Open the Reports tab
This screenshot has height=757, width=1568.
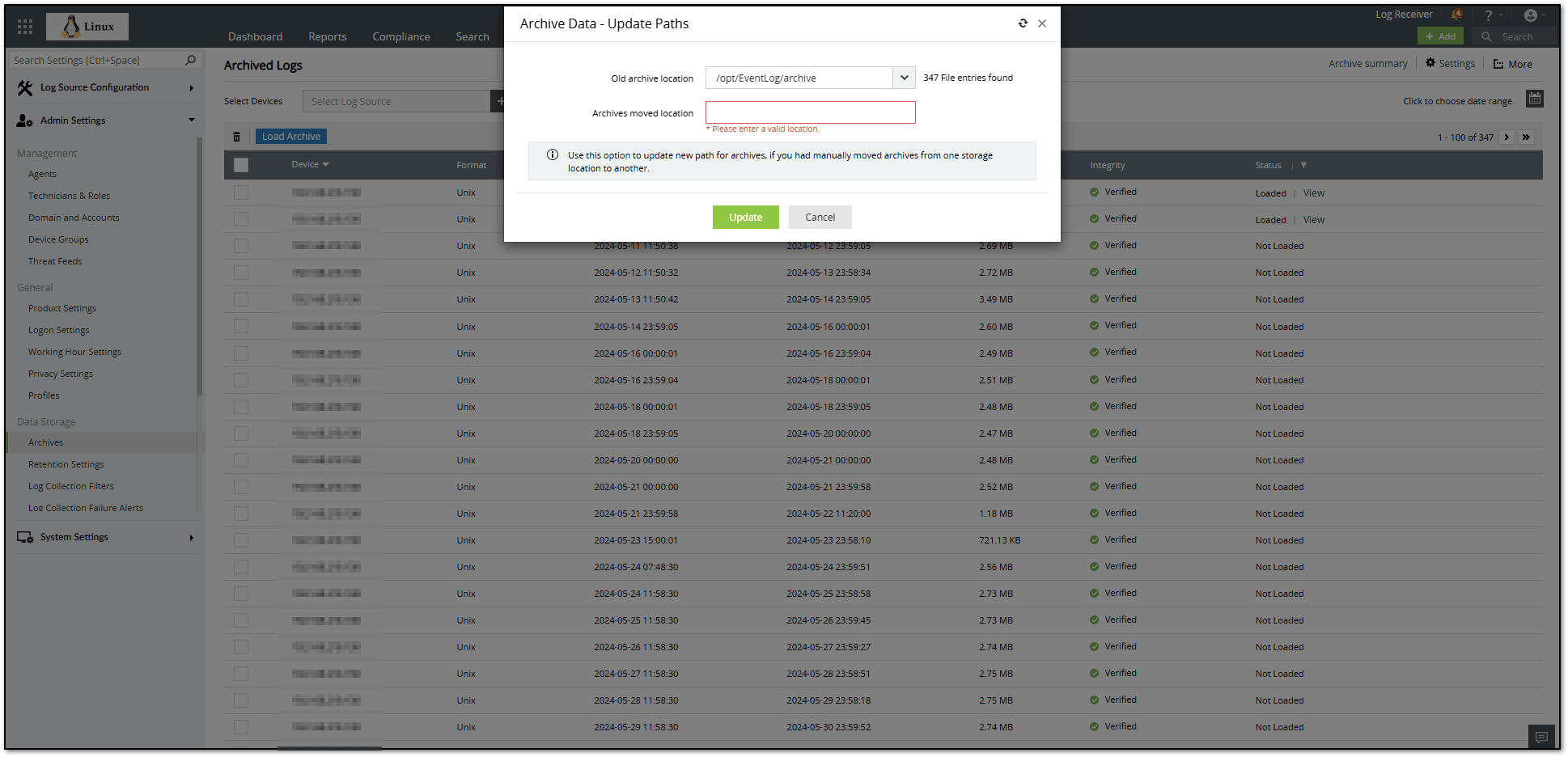click(x=327, y=36)
